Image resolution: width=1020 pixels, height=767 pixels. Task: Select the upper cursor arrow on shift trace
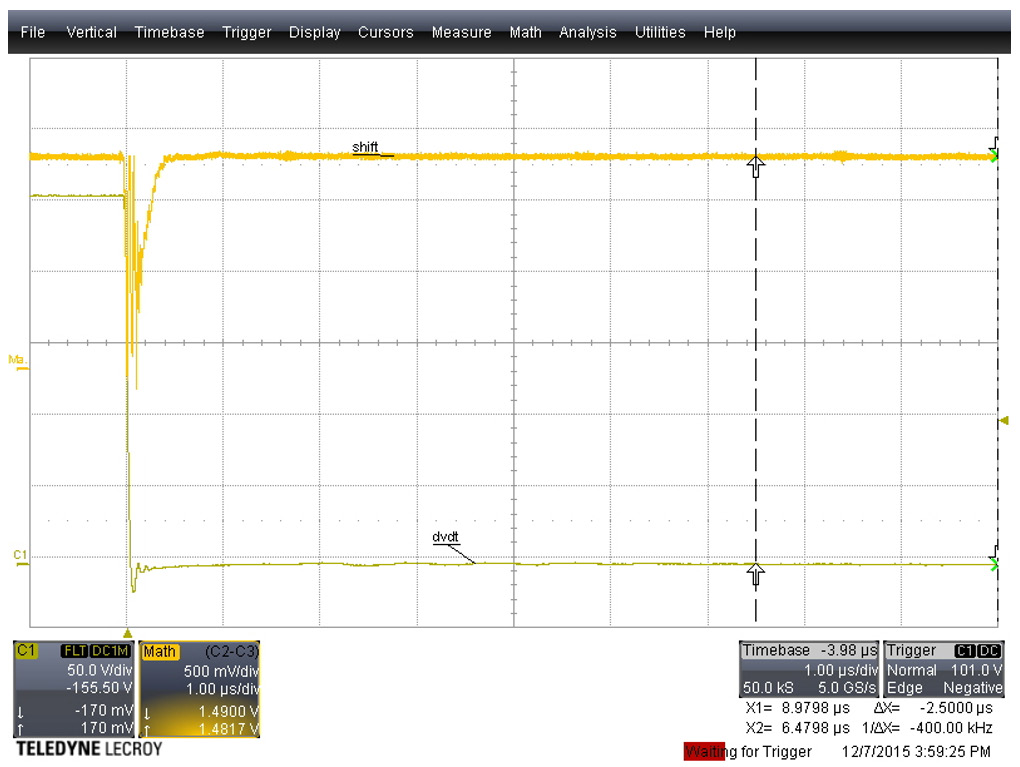point(756,166)
